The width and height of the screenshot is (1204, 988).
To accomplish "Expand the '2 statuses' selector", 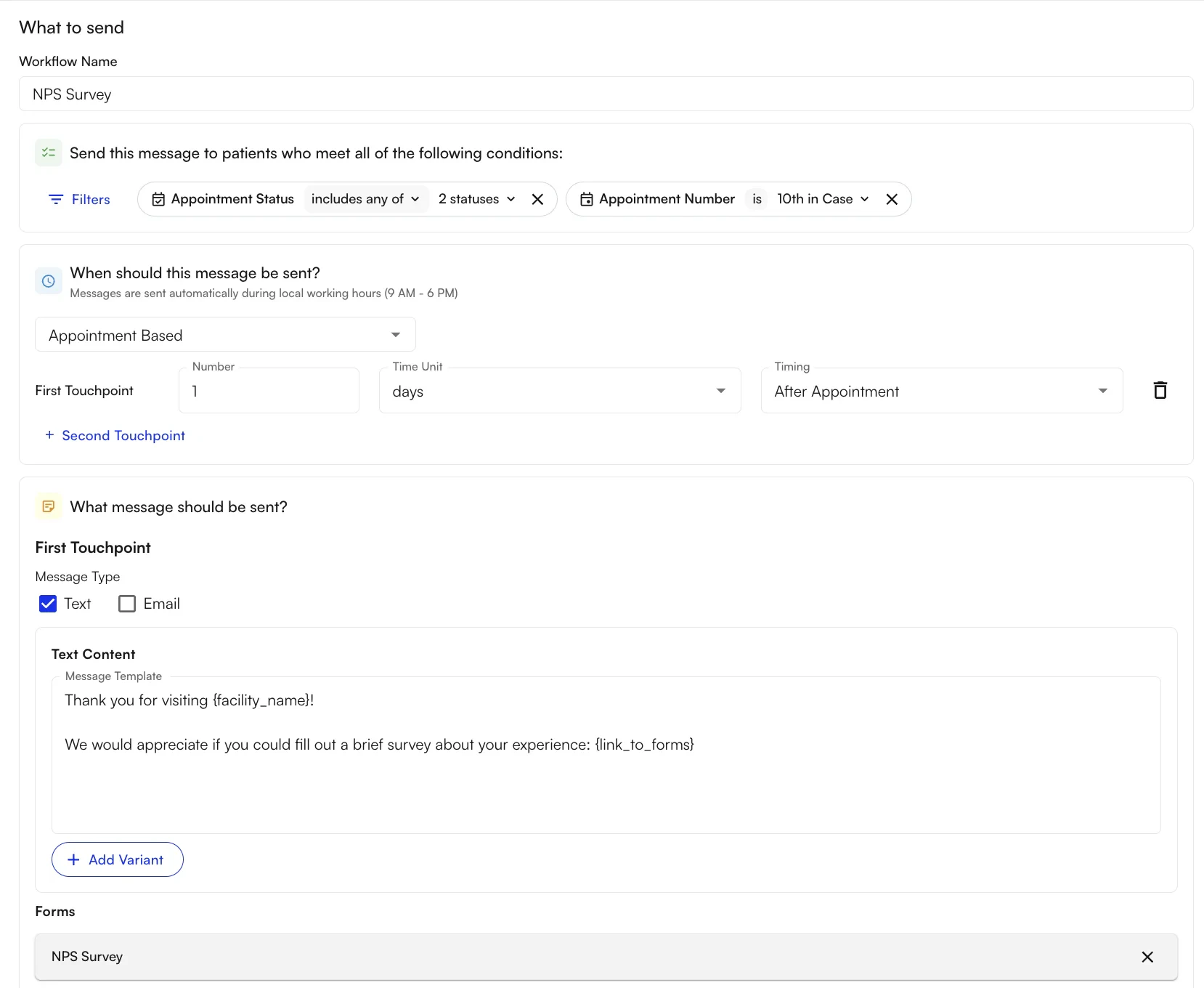I will 476,198.
